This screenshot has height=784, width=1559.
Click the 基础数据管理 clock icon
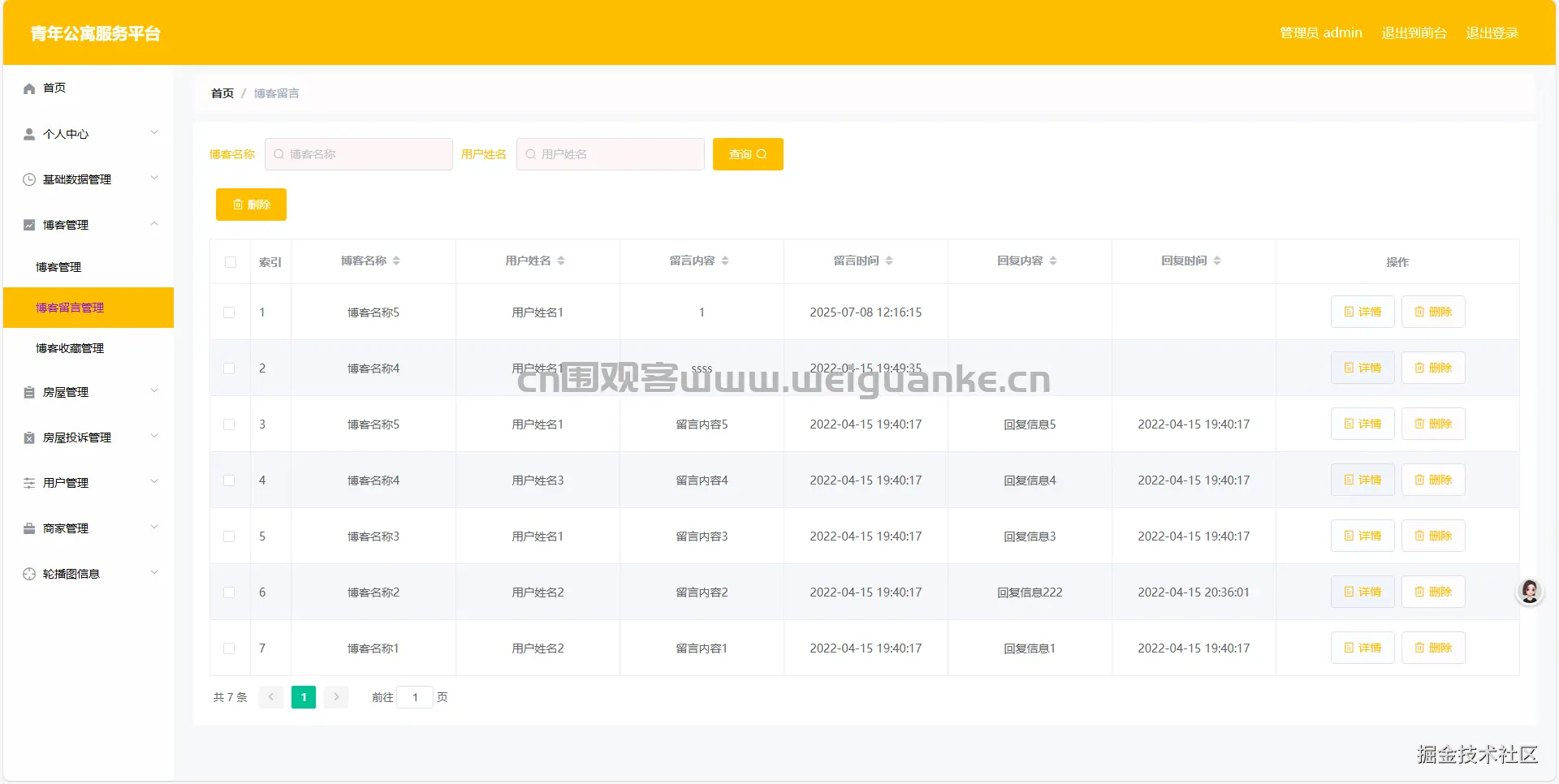click(x=29, y=179)
